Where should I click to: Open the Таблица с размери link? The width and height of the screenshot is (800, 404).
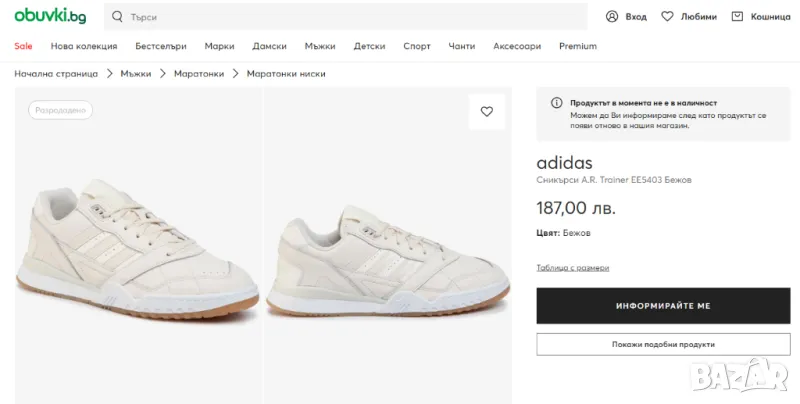tap(573, 268)
